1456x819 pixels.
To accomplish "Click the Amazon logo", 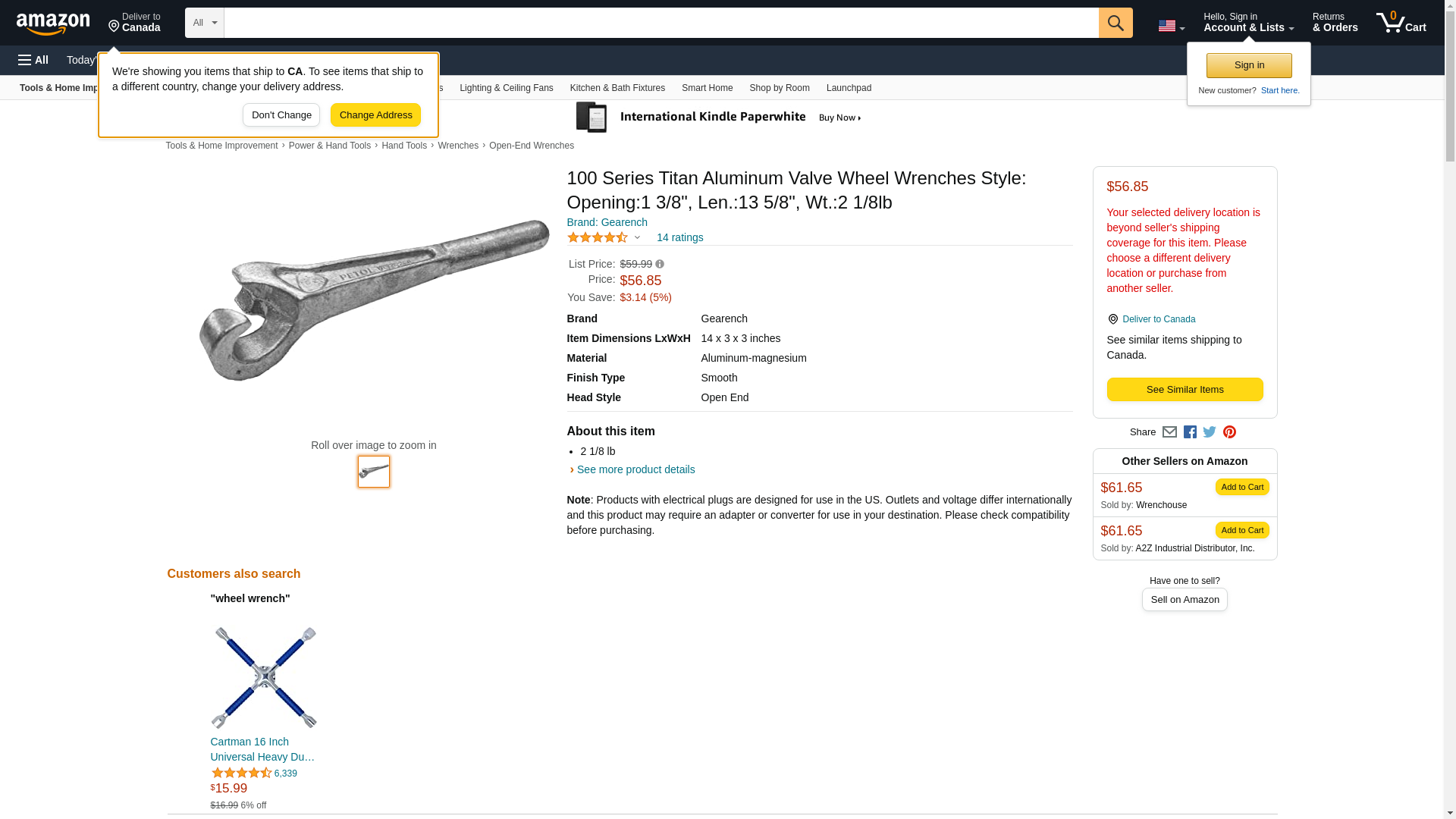I will [x=53, y=24].
